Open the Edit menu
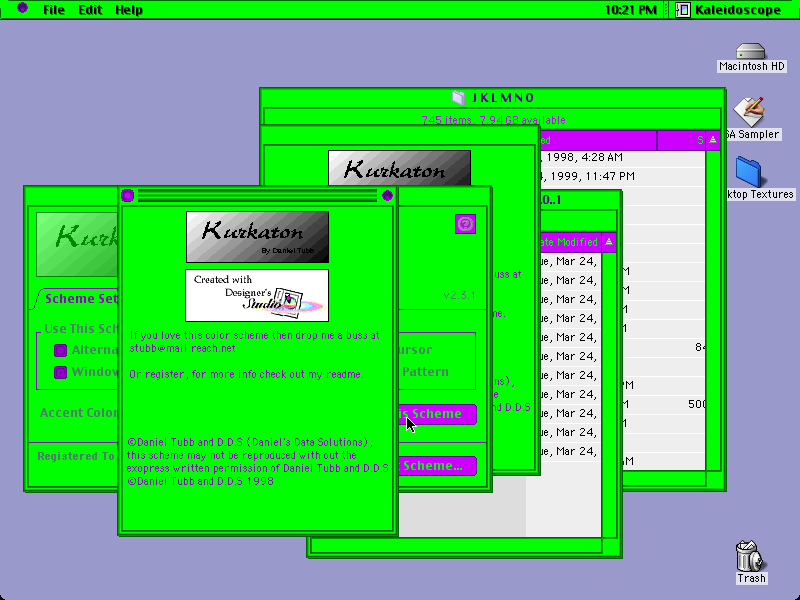 coord(90,10)
